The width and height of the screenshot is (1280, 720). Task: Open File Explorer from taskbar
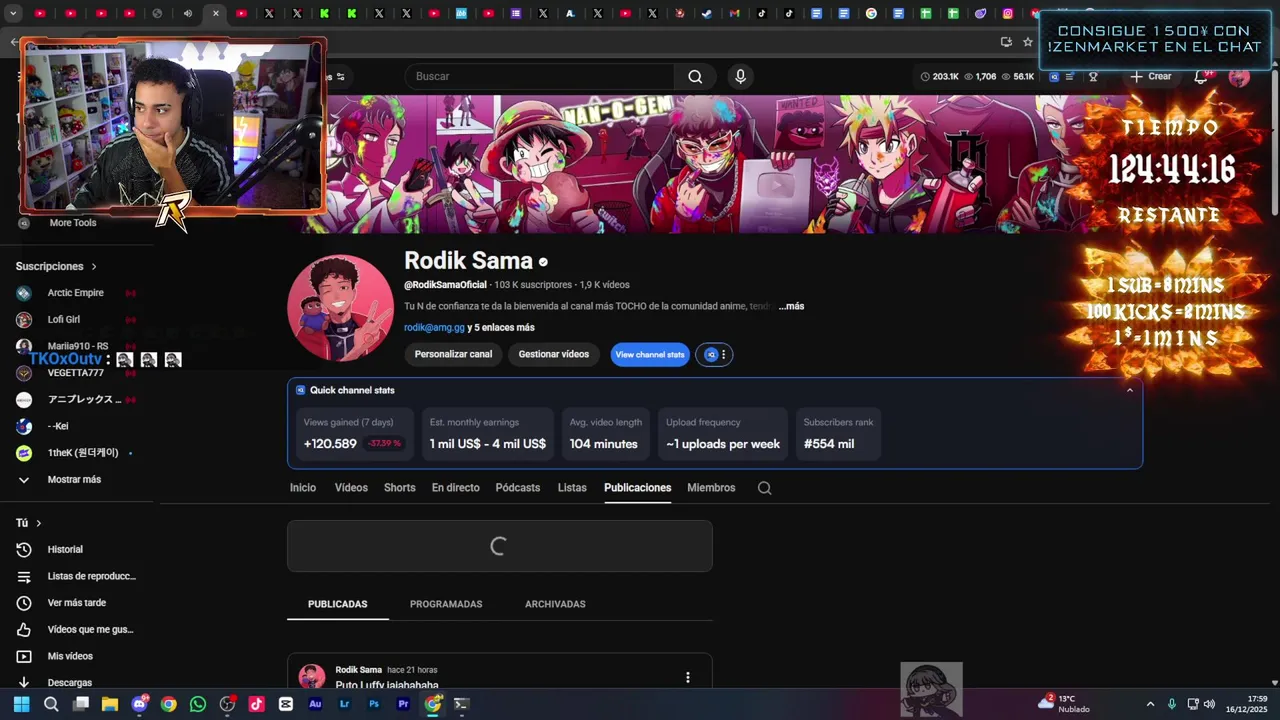tap(110, 704)
